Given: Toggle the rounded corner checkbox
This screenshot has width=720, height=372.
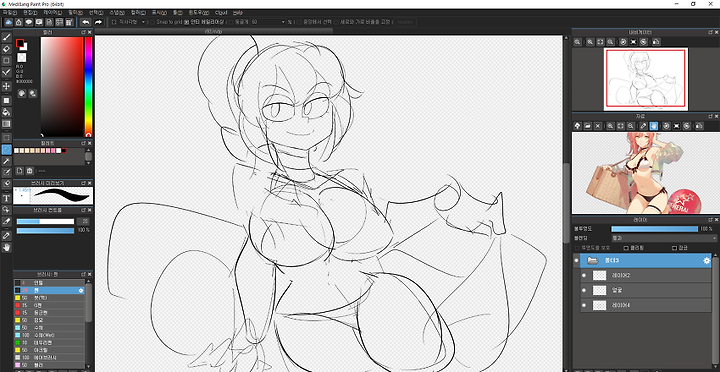Looking at the screenshot, I should pos(231,22).
